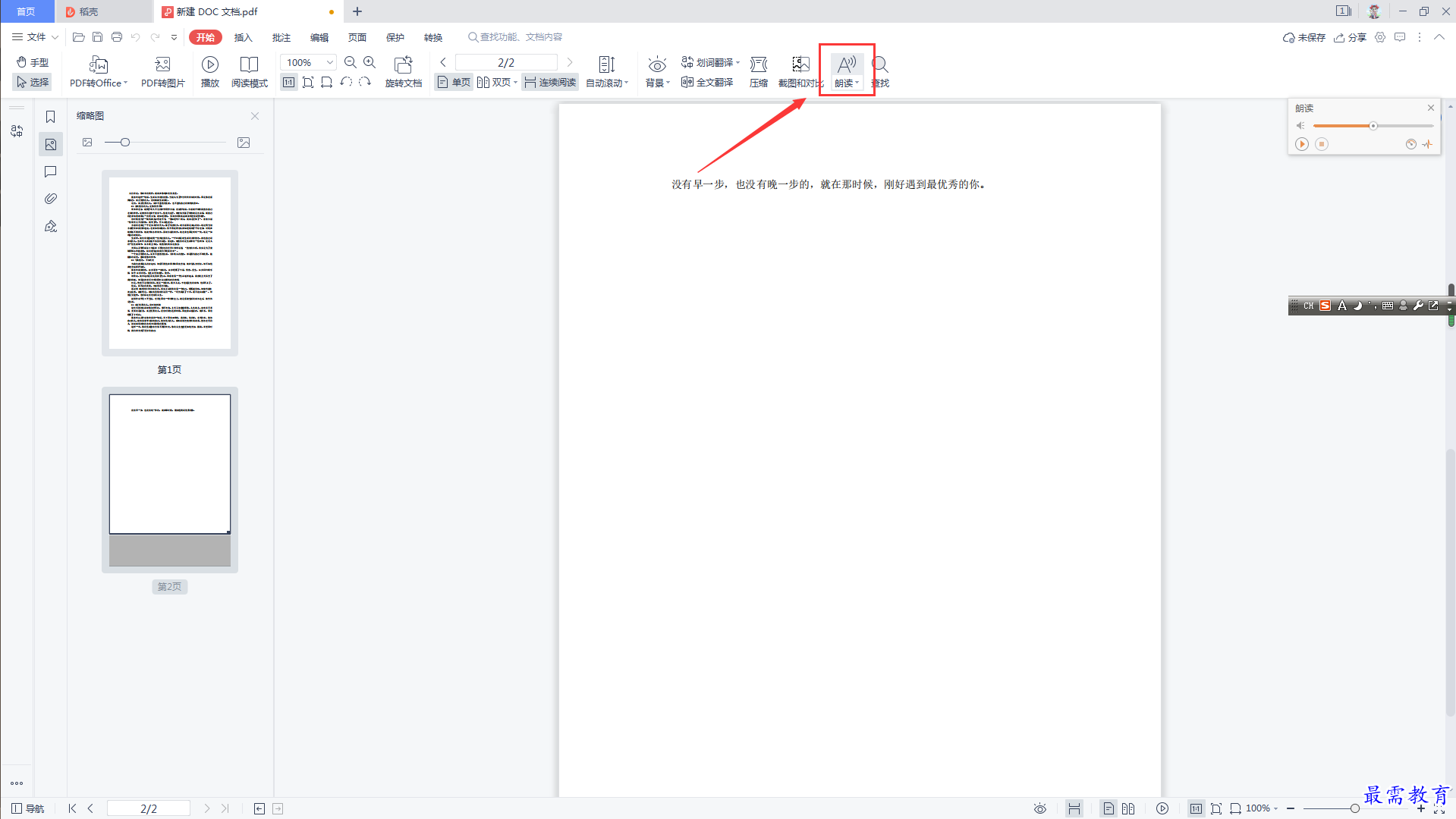
Task: Open 双页 layout dropdown arrow
Action: pos(516,82)
